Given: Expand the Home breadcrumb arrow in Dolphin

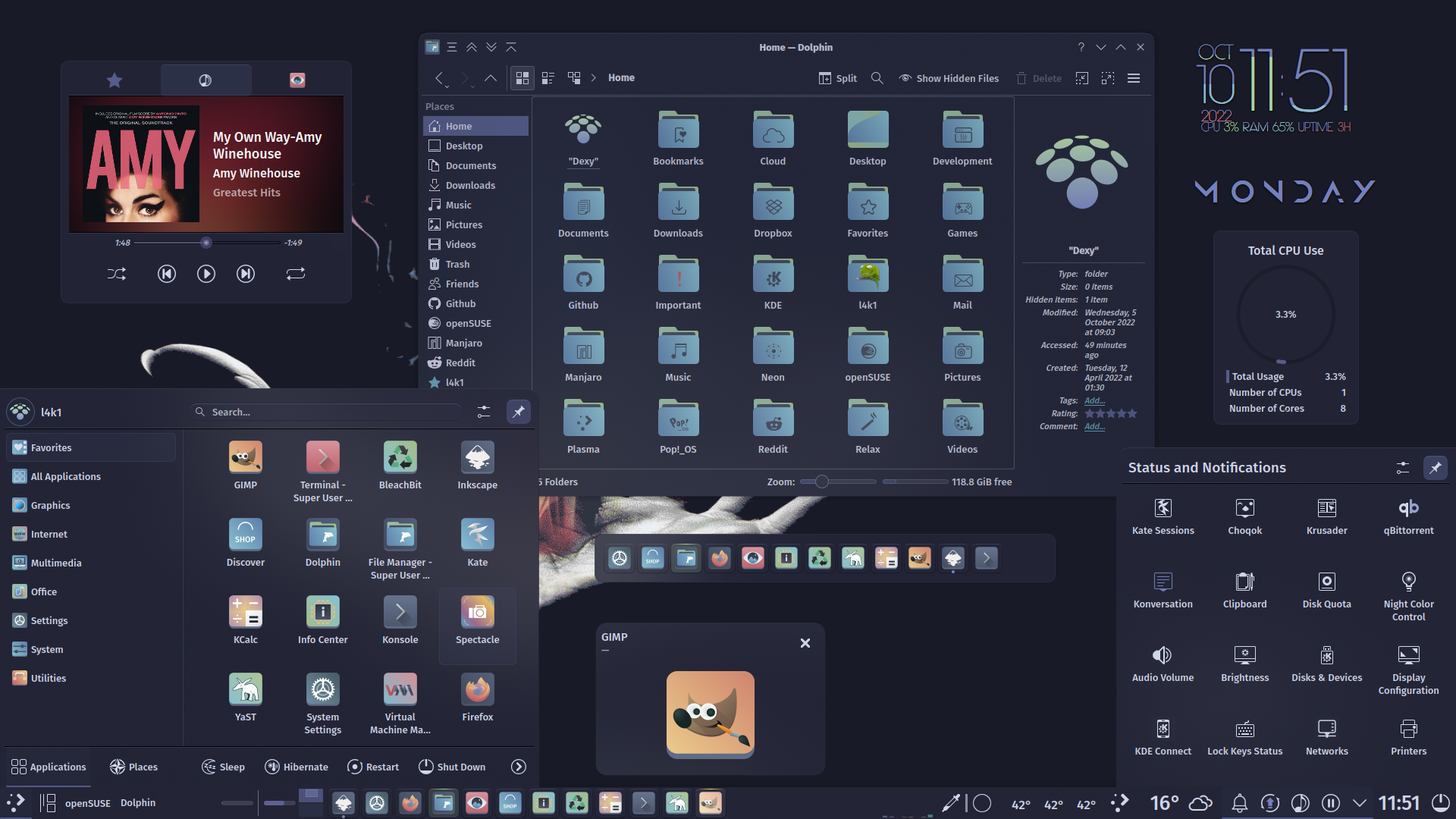Looking at the screenshot, I should 593,78.
